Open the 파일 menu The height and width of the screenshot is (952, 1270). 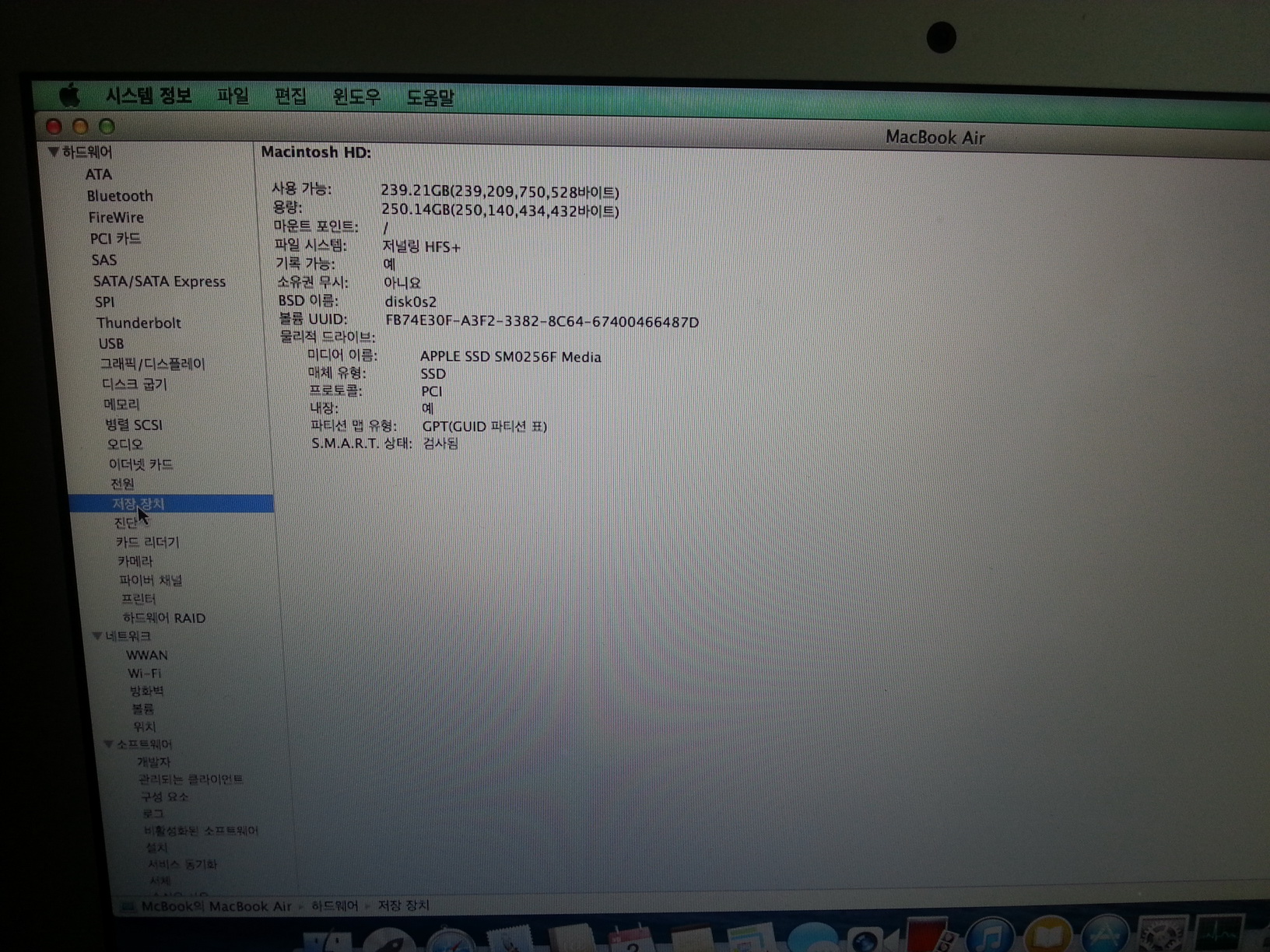point(232,96)
